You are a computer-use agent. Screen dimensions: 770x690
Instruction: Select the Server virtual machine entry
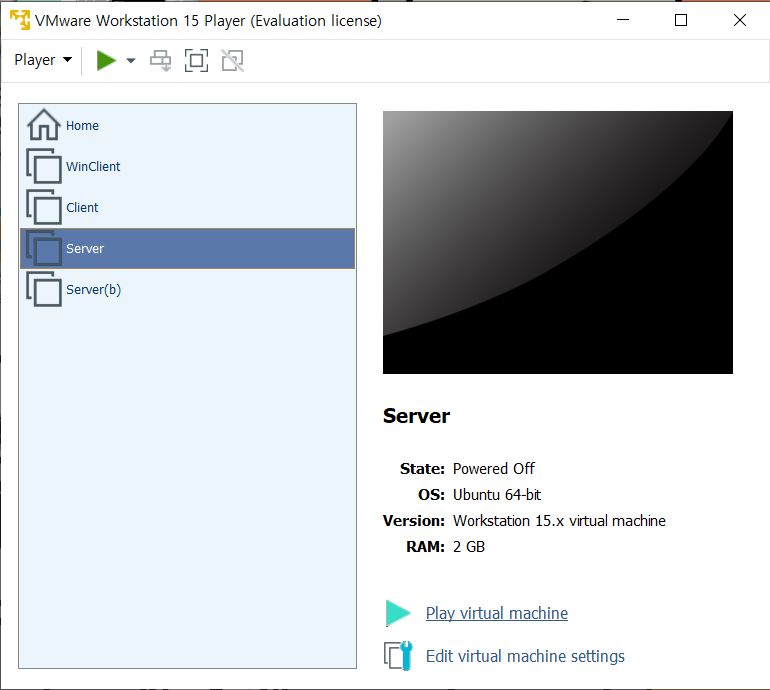[188, 248]
